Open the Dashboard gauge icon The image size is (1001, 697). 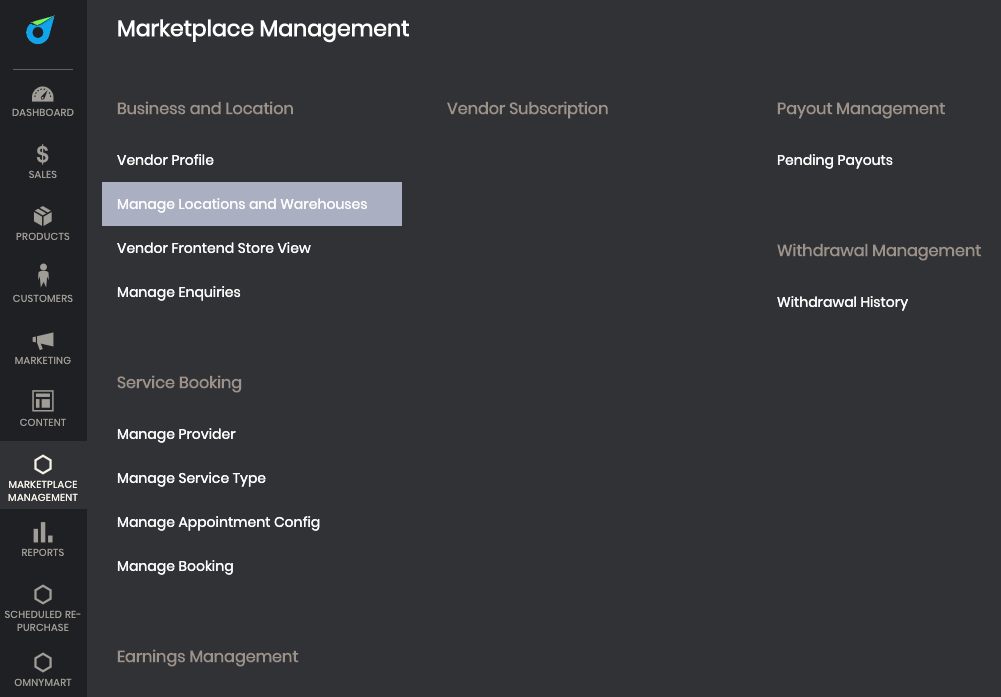point(43,94)
